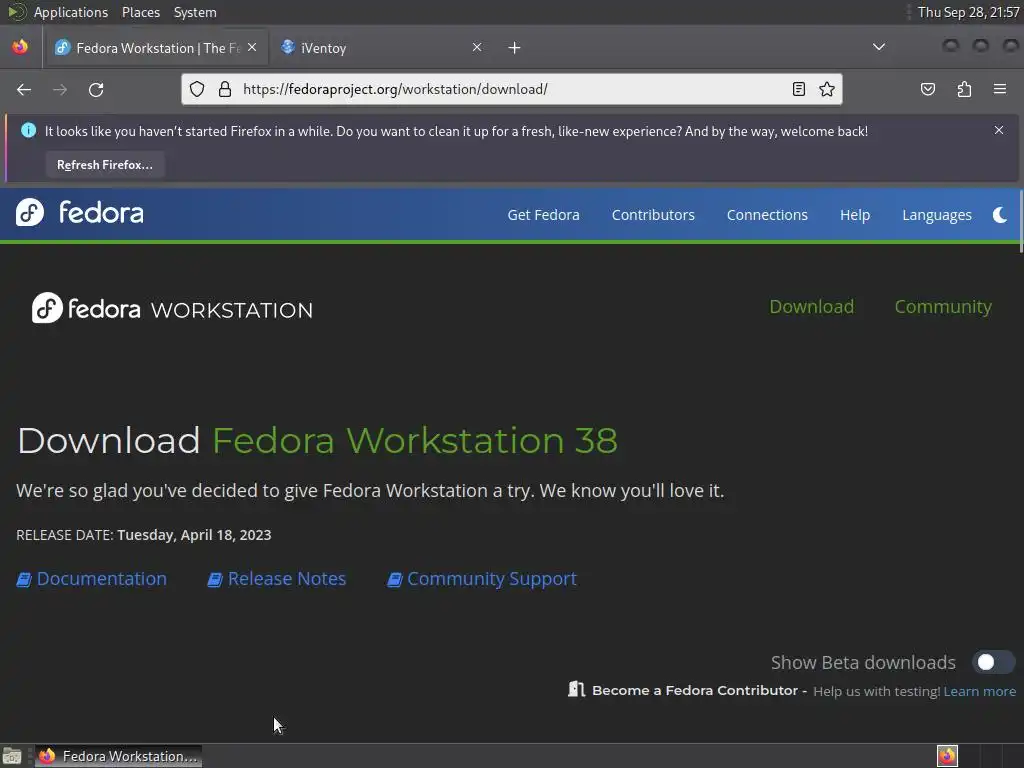
Task: Switch to the Fedora Workstation tab
Action: point(156,48)
